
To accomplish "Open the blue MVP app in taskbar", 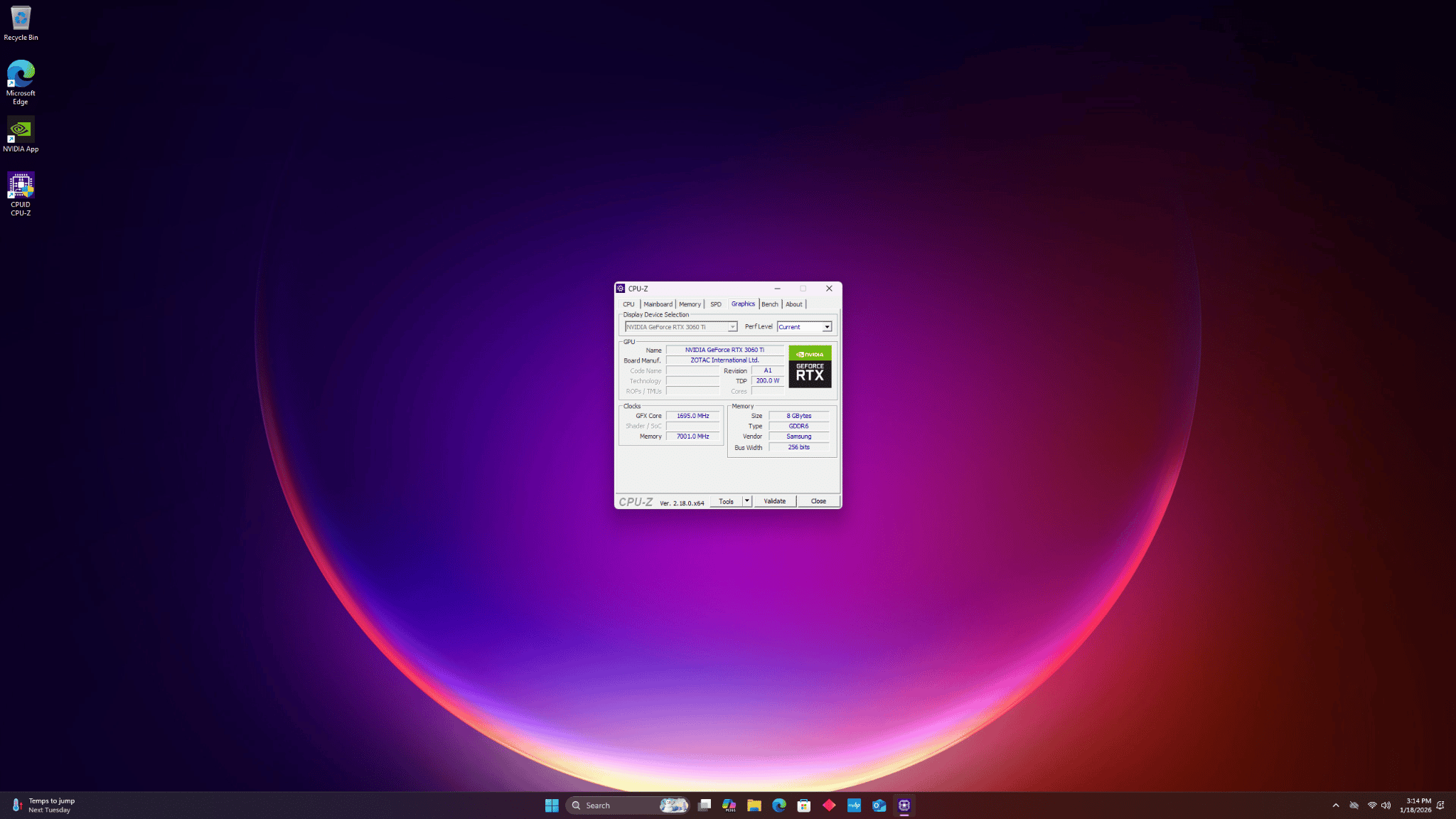I will (x=854, y=805).
